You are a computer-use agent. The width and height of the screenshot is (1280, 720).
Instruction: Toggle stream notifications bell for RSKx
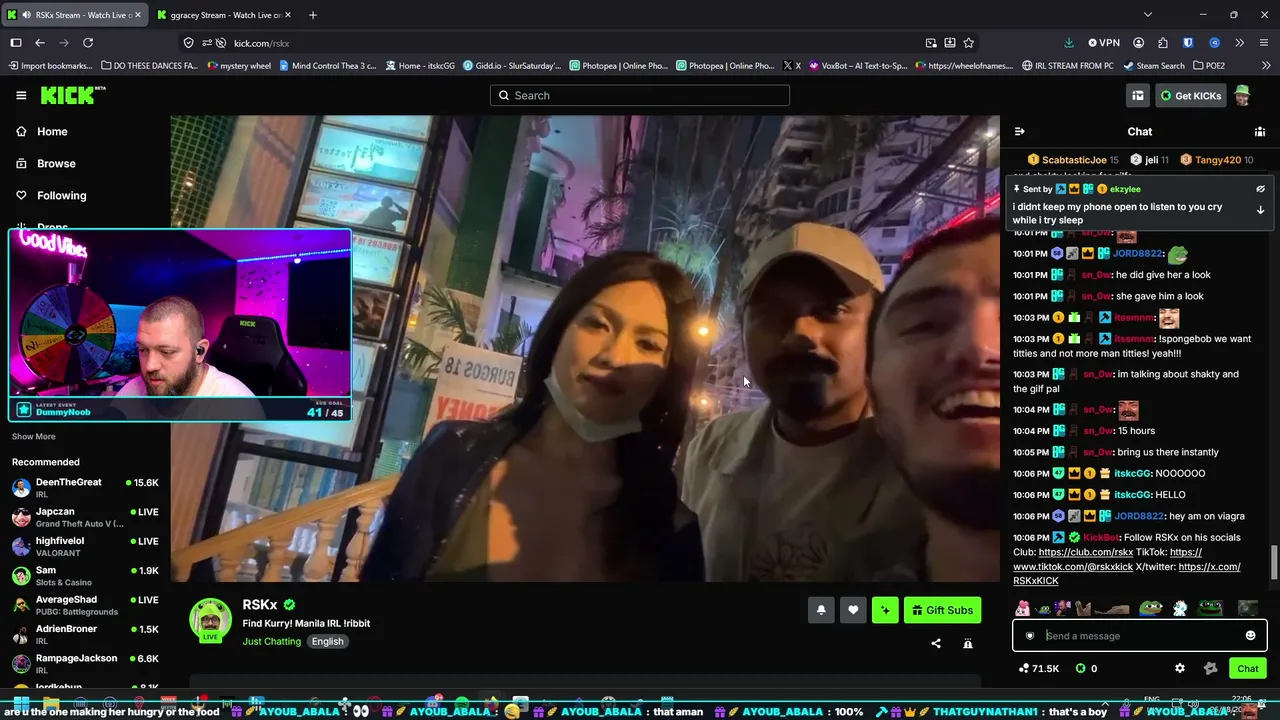[x=821, y=610]
